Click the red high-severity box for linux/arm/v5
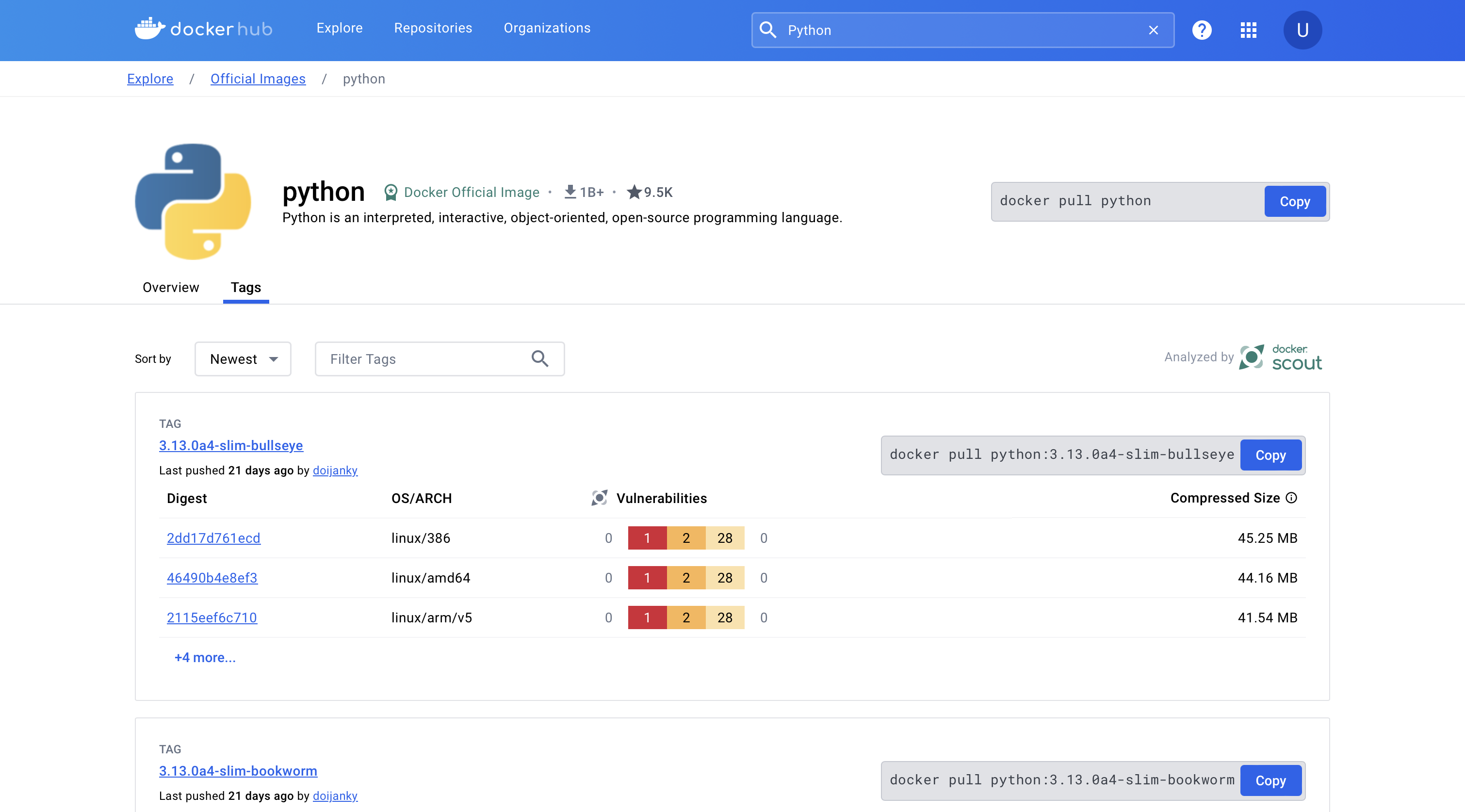 click(647, 617)
